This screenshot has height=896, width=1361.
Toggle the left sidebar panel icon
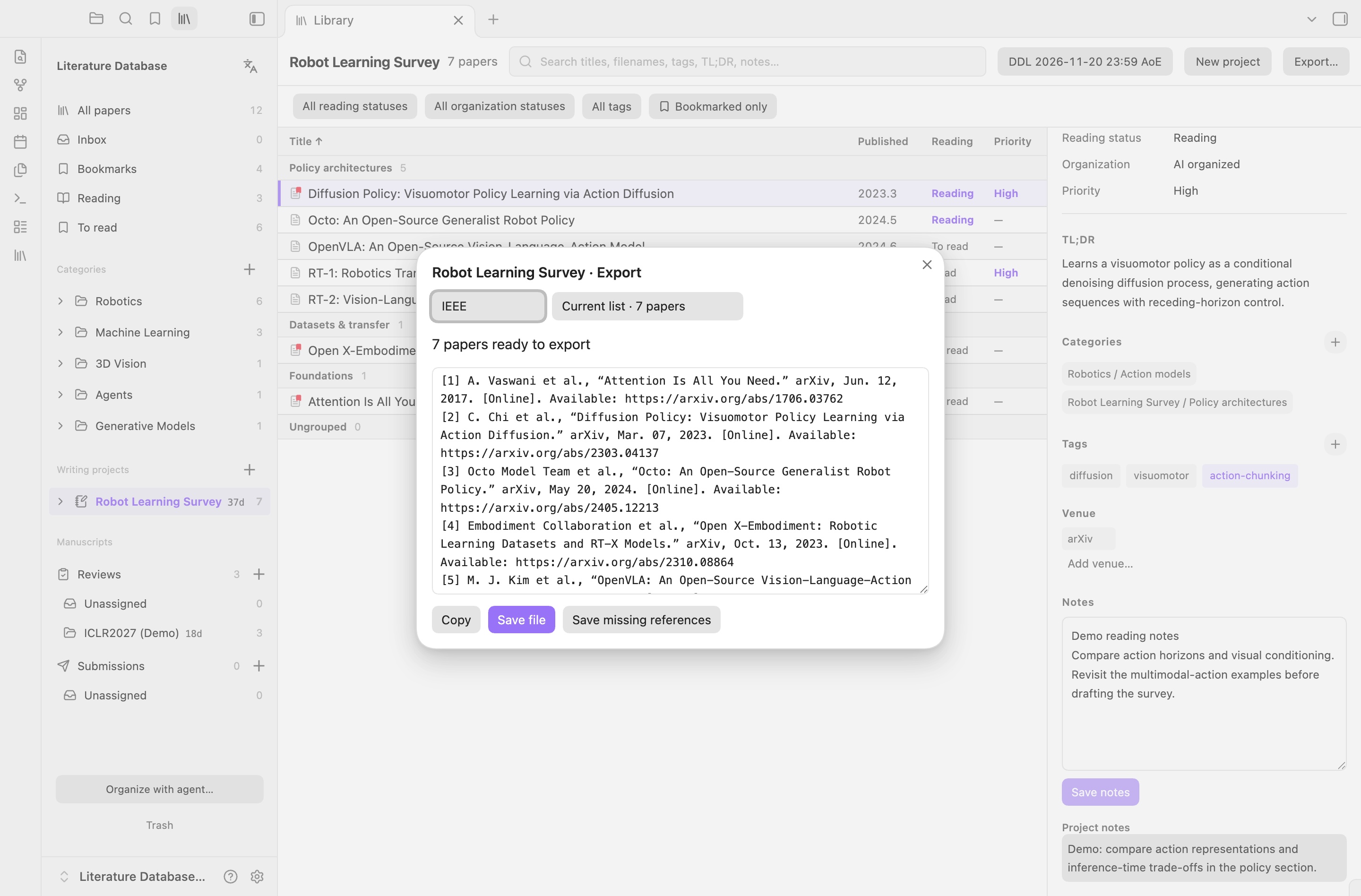pos(257,19)
